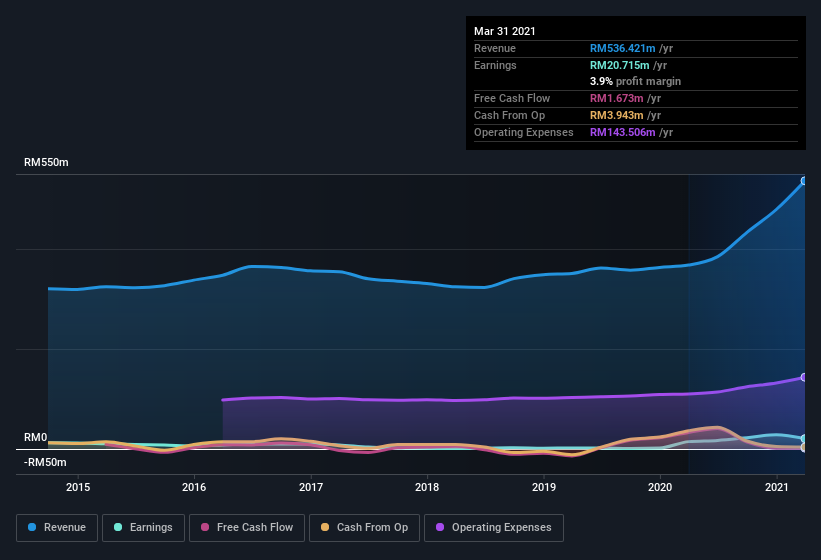Click the 2015 x-axis label
Screen dimensions: 821x560
78,487
